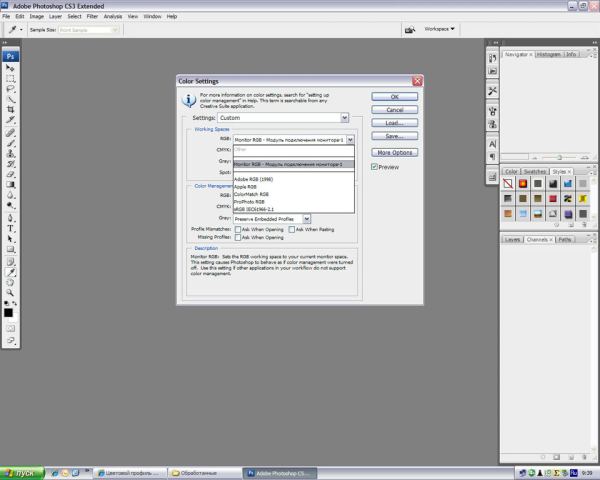Select the Crop tool
The width and height of the screenshot is (600, 480).
[10, 109]
